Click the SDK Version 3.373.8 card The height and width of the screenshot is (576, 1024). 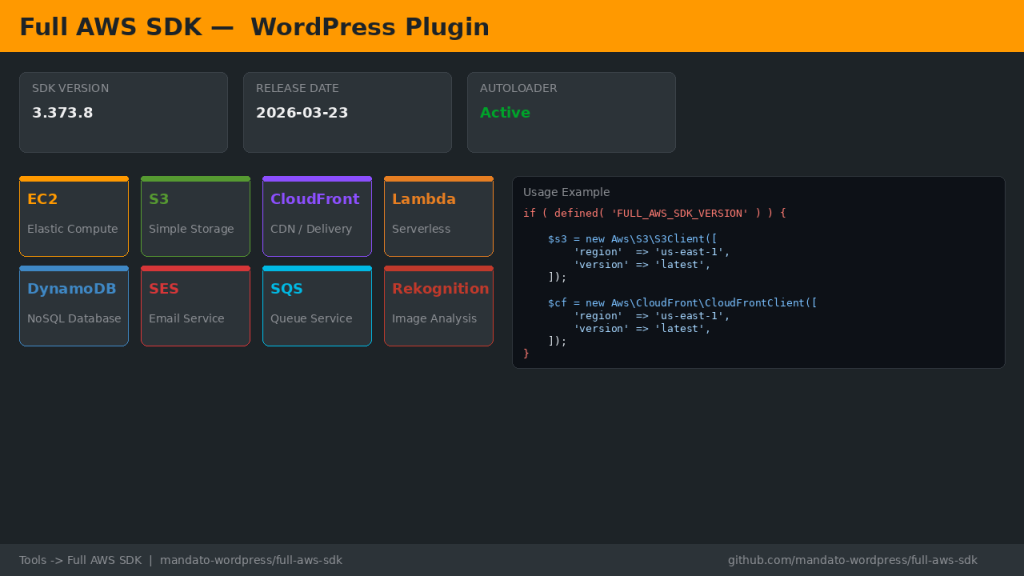click(x=123, y=112)
